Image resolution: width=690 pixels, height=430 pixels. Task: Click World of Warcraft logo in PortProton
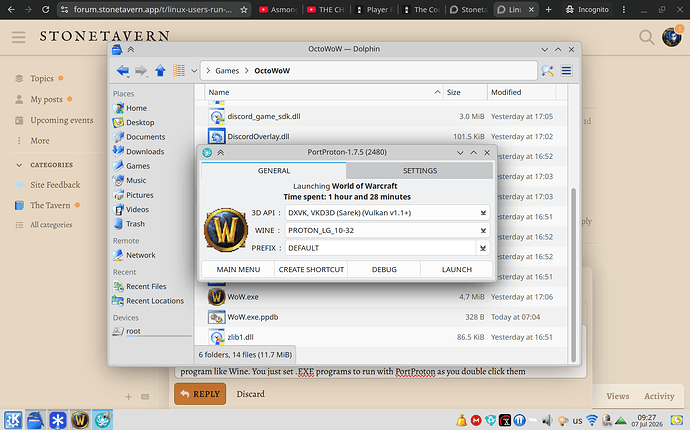226,230
